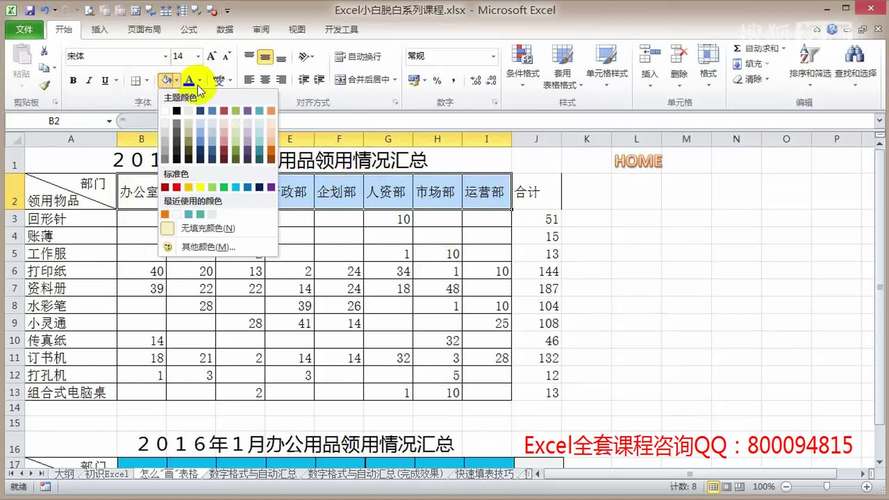Image resolution: width=889 pixels, height=500 pixels.
Task: Click the Format Painter brush icon
Action: click(x=44, y=85)
